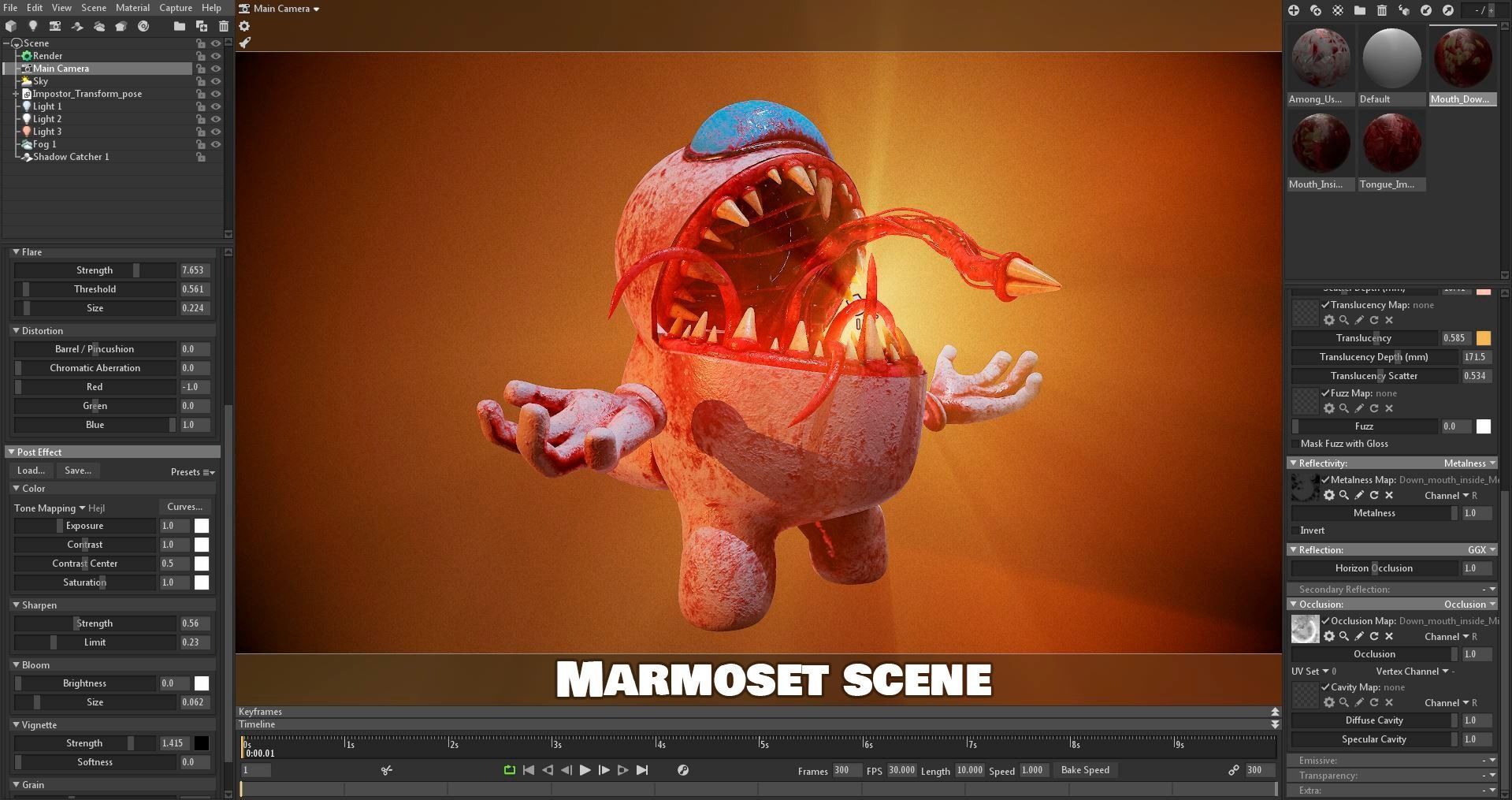Lock the Main Camera object
Image resolution: width=1512 pixels, height=800 pixels.
pyautogui.click(x=201, y=69)
